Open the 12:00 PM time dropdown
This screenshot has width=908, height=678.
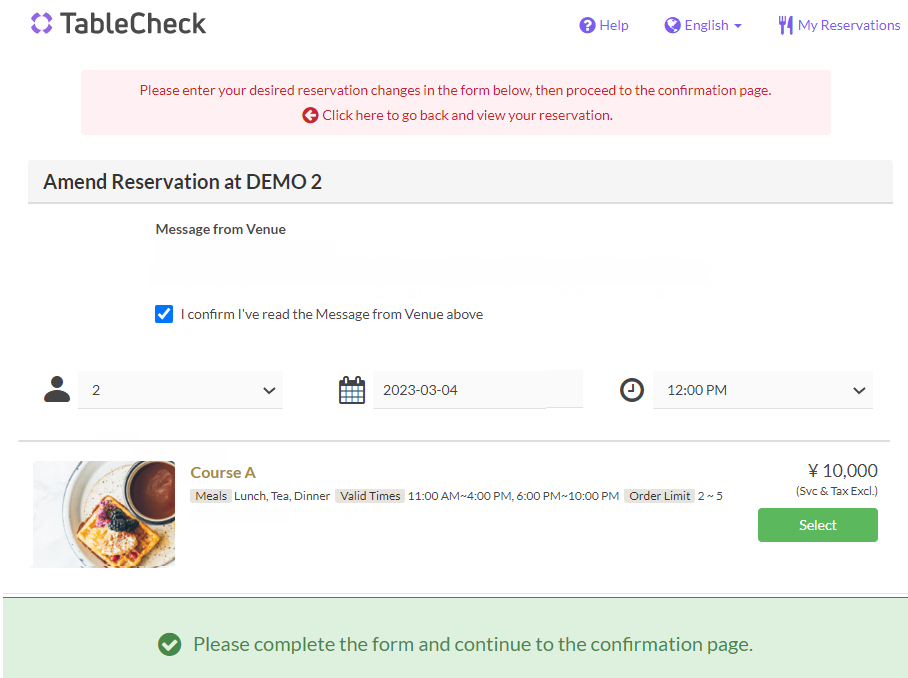click(x=762, y=390)
